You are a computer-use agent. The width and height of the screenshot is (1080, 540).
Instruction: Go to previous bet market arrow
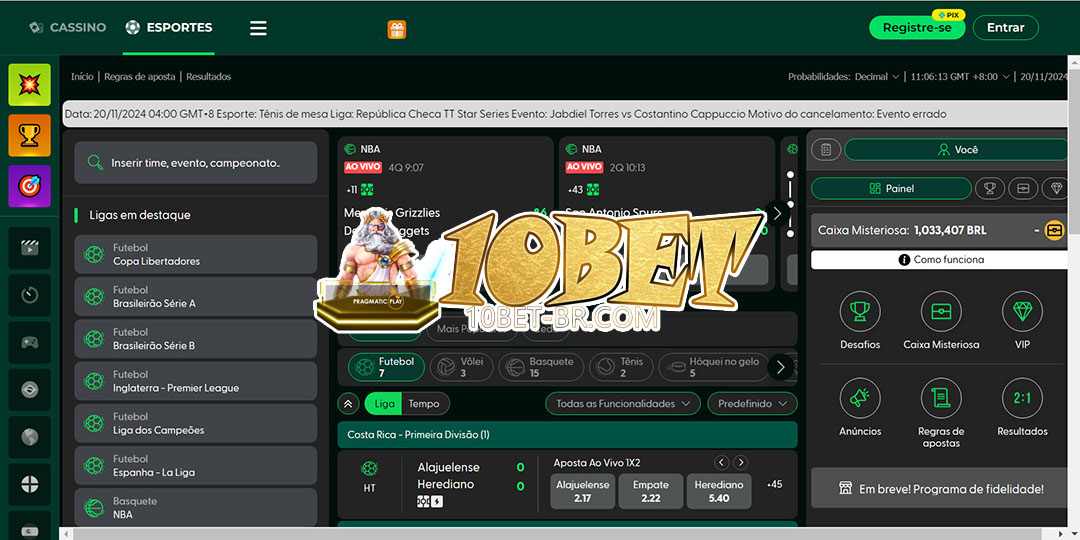pyautogui.click(x=721, y=463)
